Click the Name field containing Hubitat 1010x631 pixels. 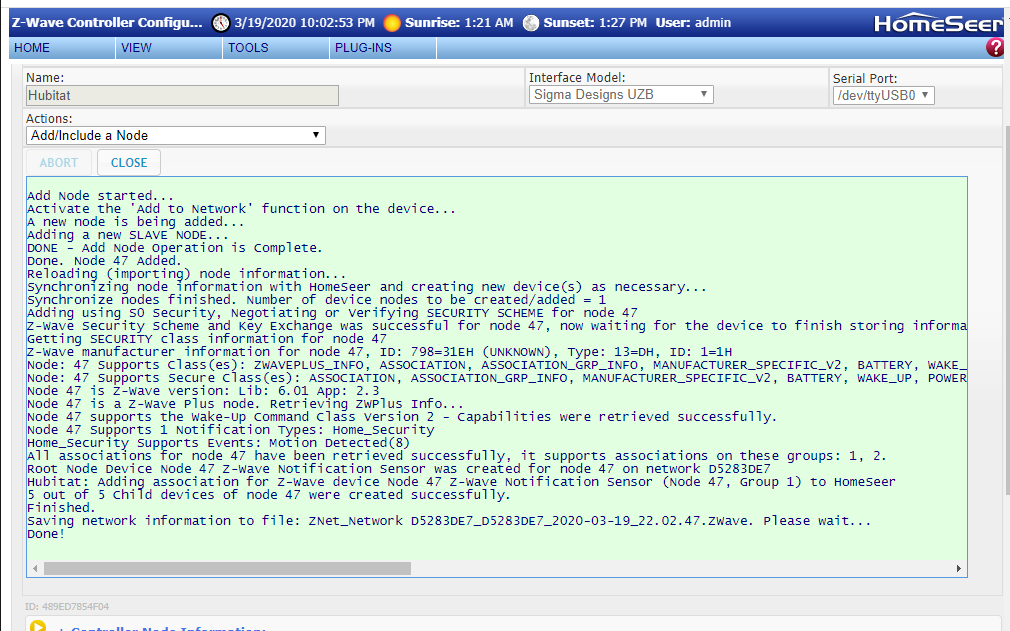(x=182, y=95)
